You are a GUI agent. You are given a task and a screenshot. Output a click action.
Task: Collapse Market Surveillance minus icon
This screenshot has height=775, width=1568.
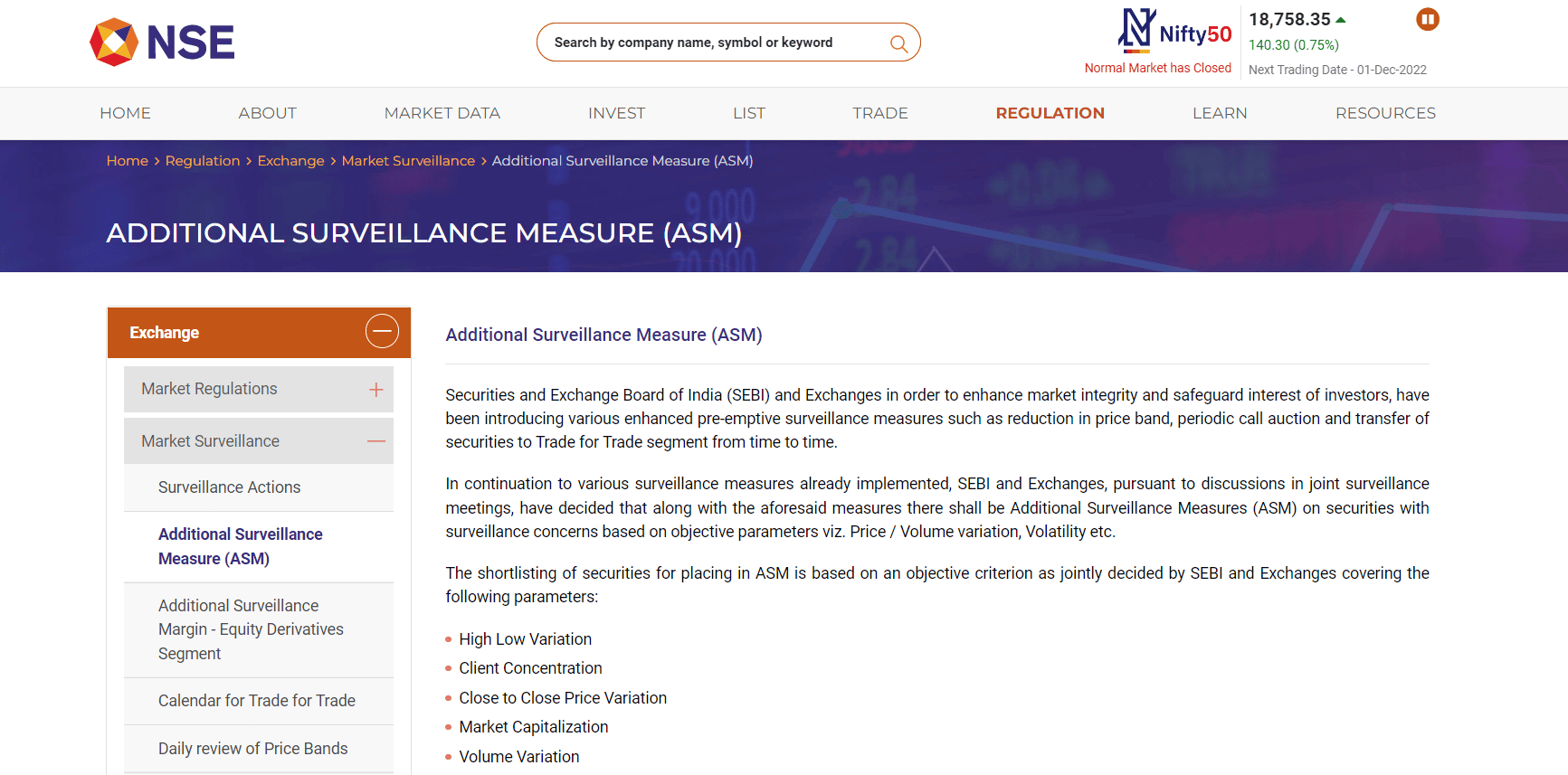pos(376,441)
